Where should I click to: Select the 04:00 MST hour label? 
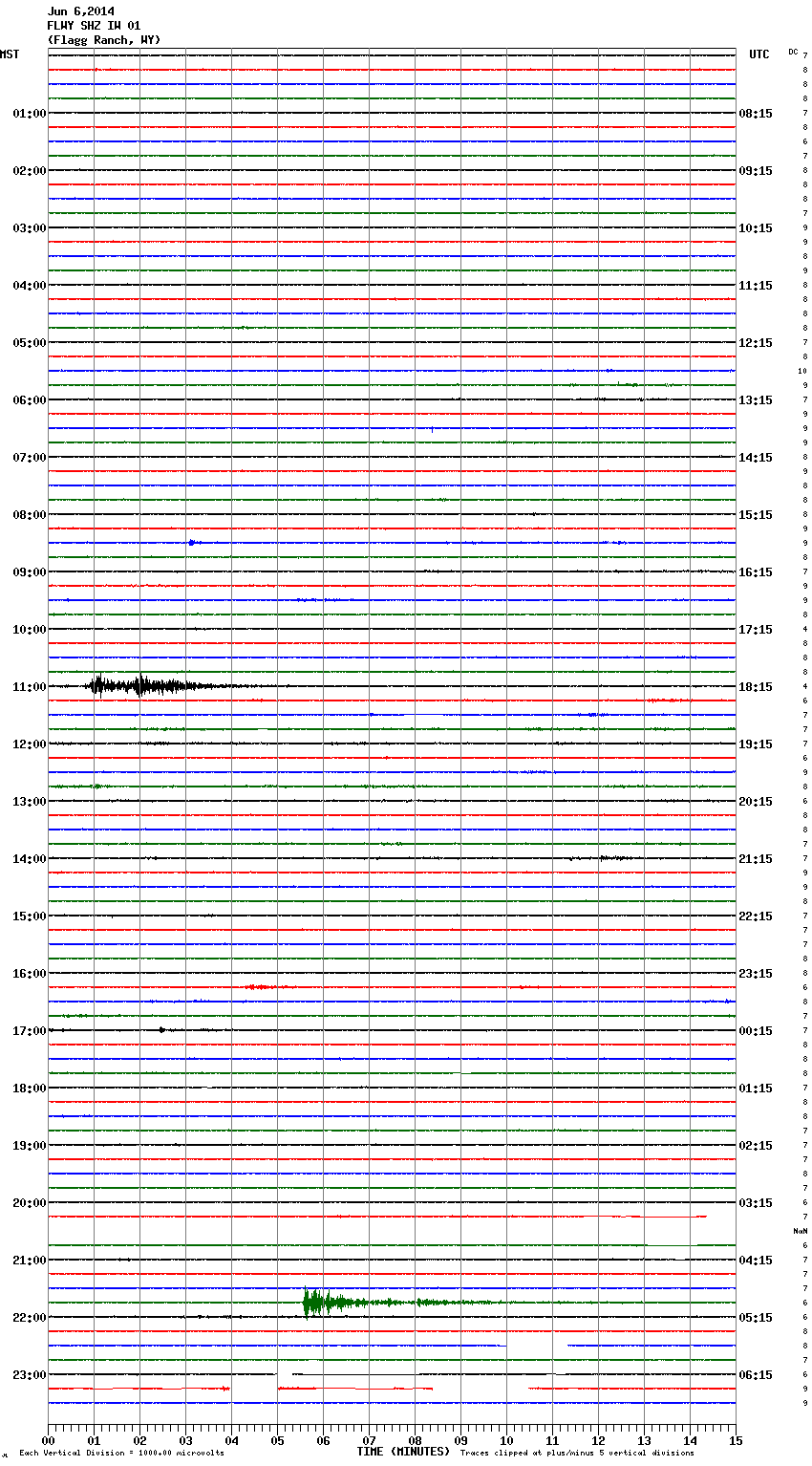(30, 286)
